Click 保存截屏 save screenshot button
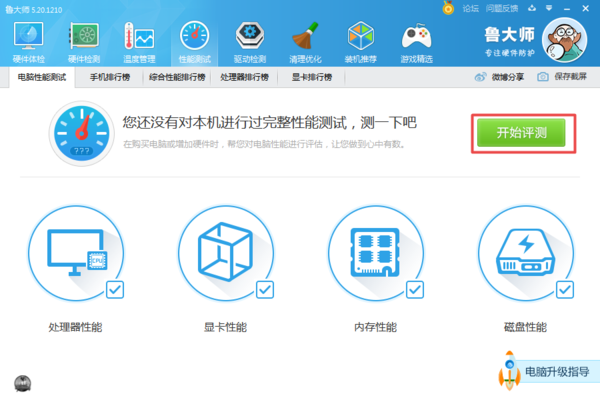Image resolution: width=600 pixels, height=400 pixels. click(x=563, y=77)
